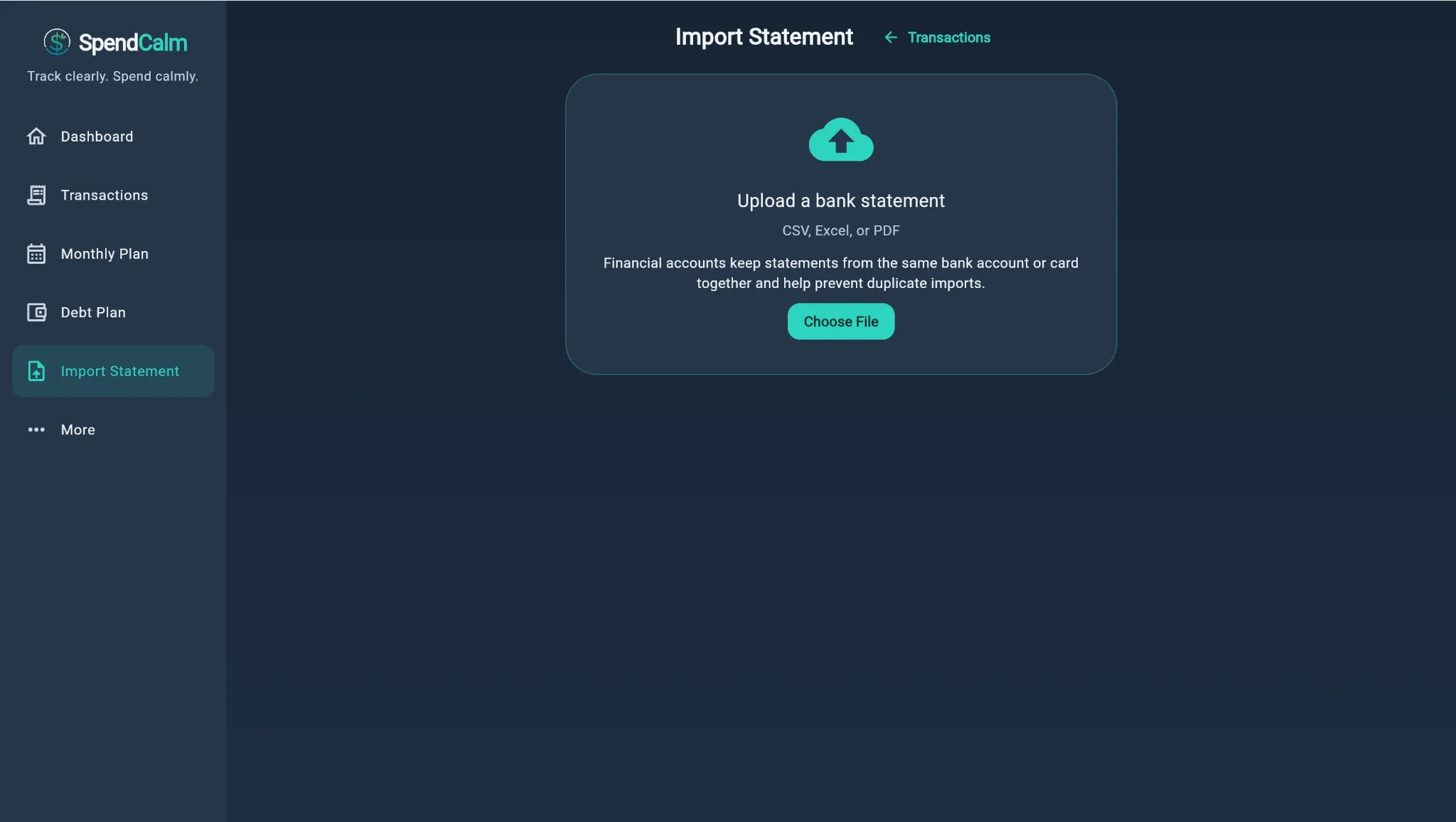
Task: Click the Choose File button
Action: click(x=841, y=321)
